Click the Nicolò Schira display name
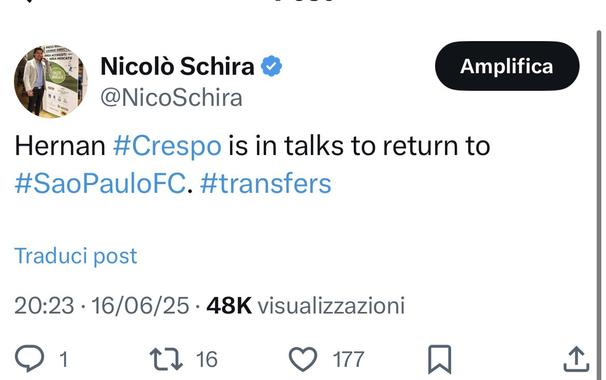 coord(177,66)
